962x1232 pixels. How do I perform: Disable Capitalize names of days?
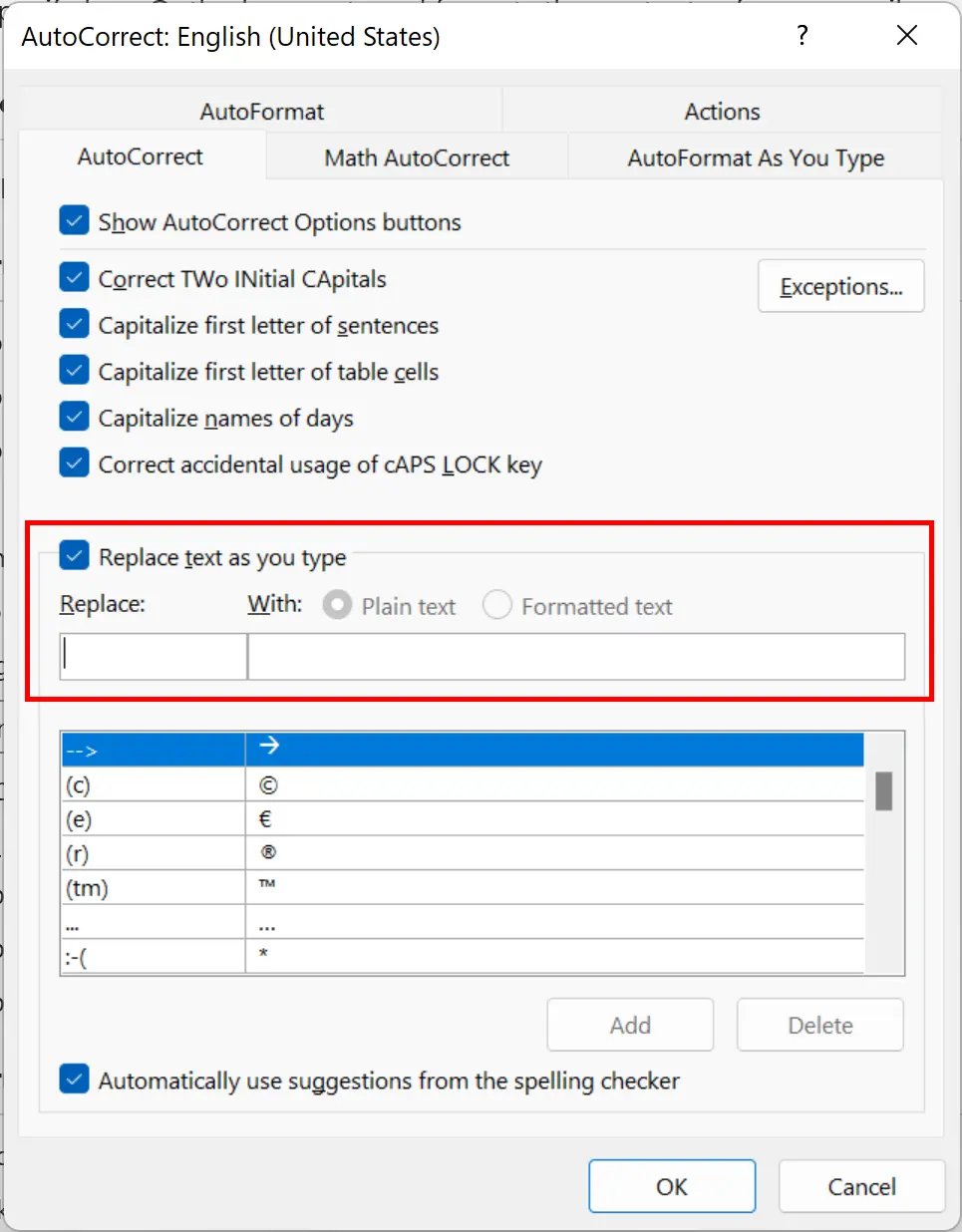pyautogui.click(x=75, y=417)
